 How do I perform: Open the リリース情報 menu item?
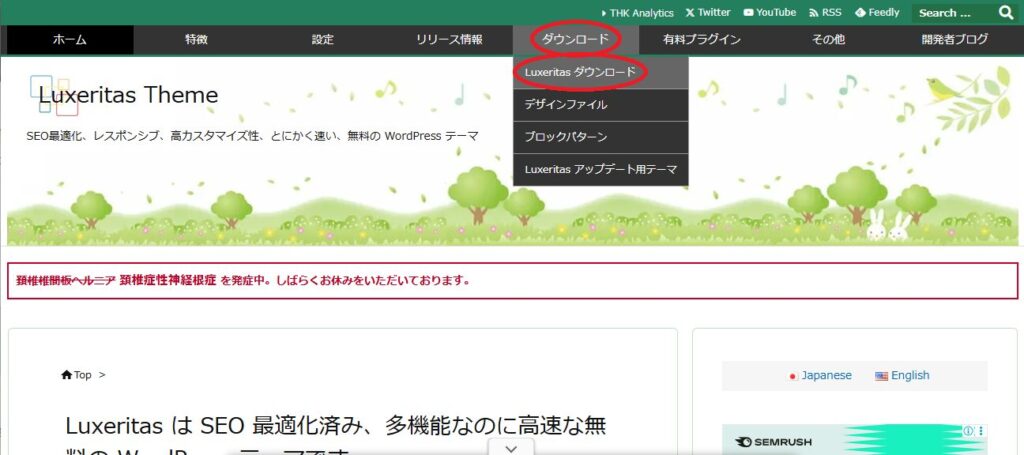pos(449,40)
